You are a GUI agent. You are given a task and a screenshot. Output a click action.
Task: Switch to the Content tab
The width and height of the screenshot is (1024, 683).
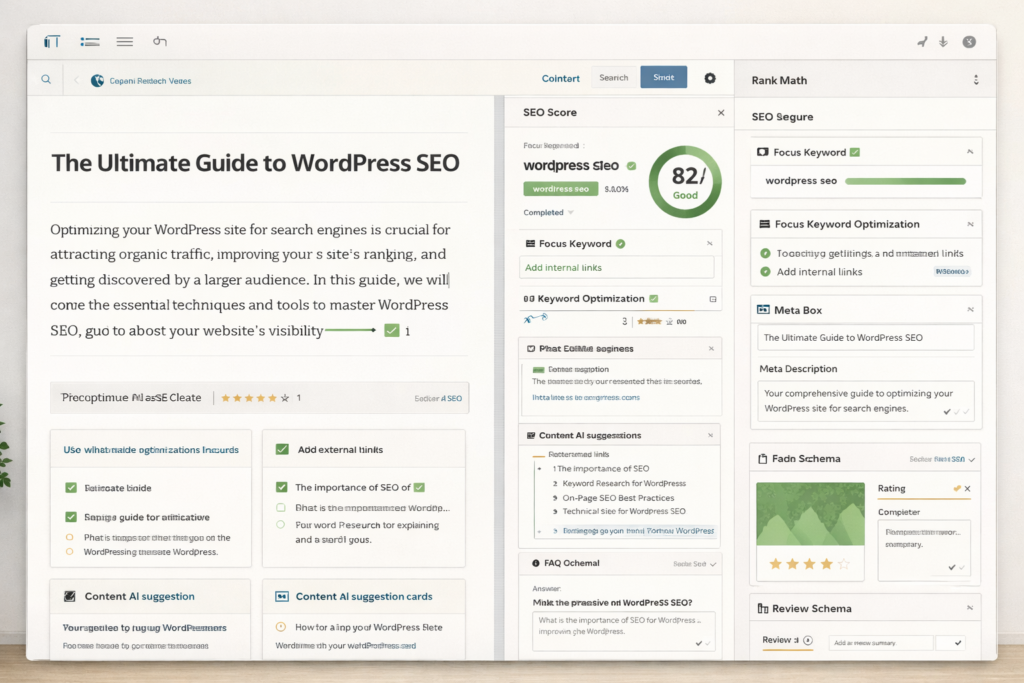pos(560,77)
